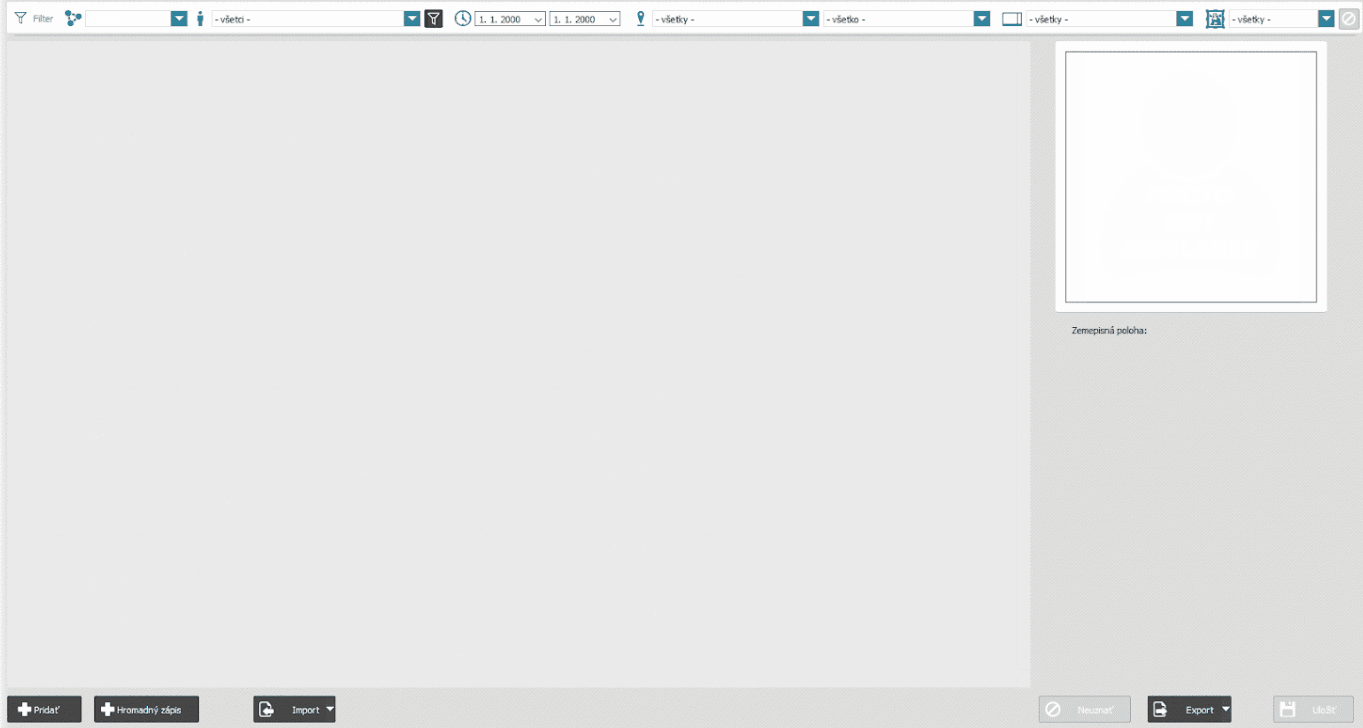Click the person icon beside "- všetci -"
Image resolution: width=1363 pixels, height=728 pixels.
click(x=200, y=18)
